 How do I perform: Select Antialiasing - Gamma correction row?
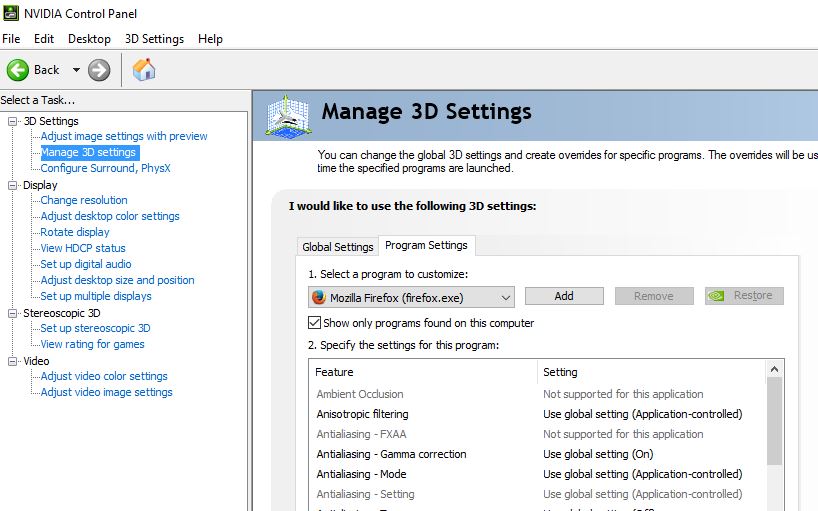pos(537,454)
